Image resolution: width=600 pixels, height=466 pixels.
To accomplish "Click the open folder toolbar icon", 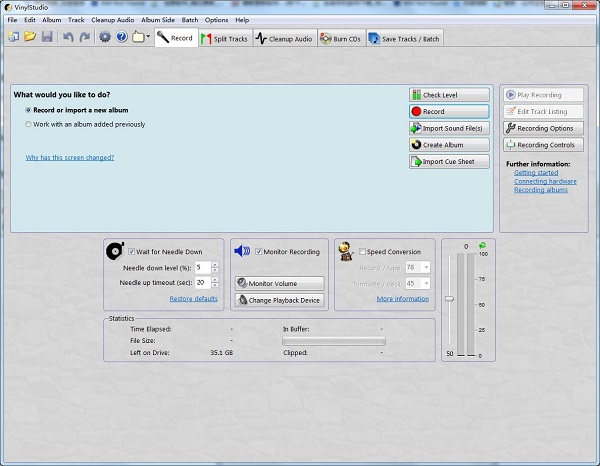I will click(30, 38).
